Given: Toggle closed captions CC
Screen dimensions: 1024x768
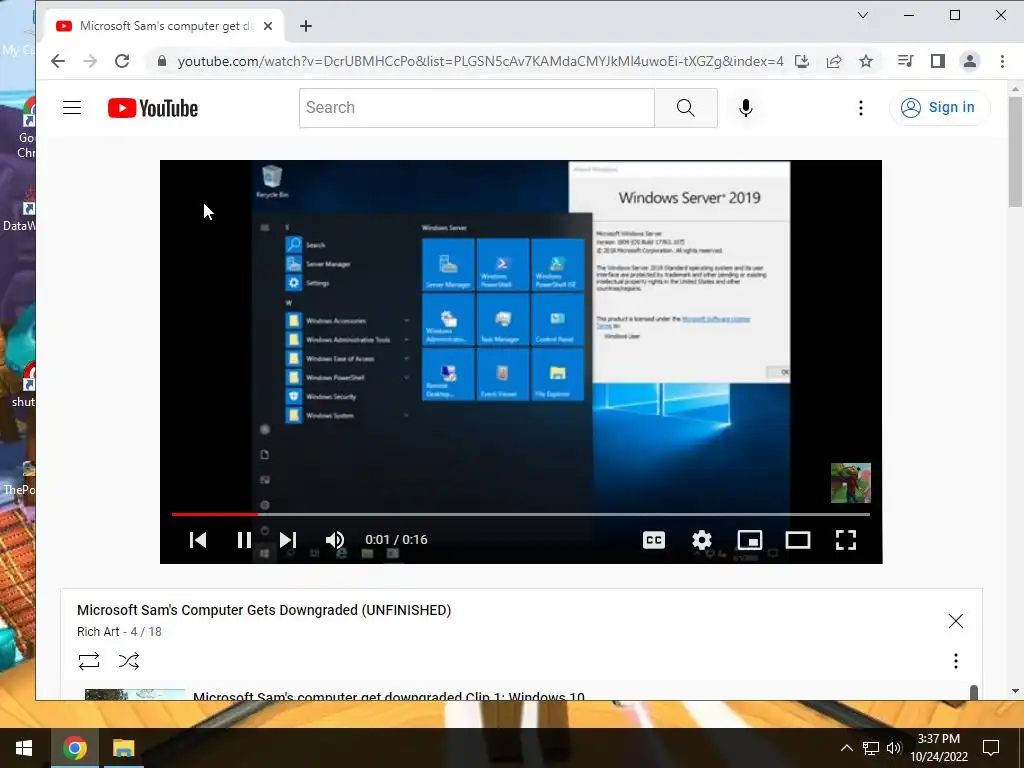Looking at the screenshot, I should pyautogui.click(x=654, y=540).
